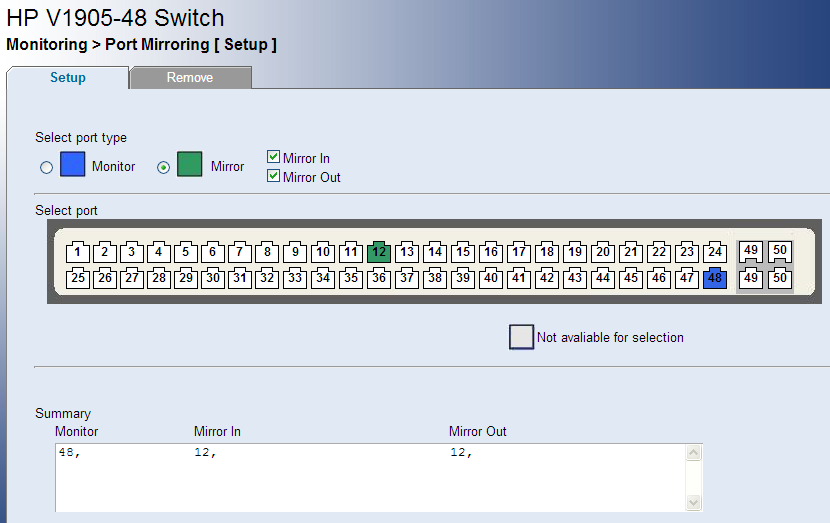Click the blue monitor port 48
830x523 pixels.
tap(715, 278)
